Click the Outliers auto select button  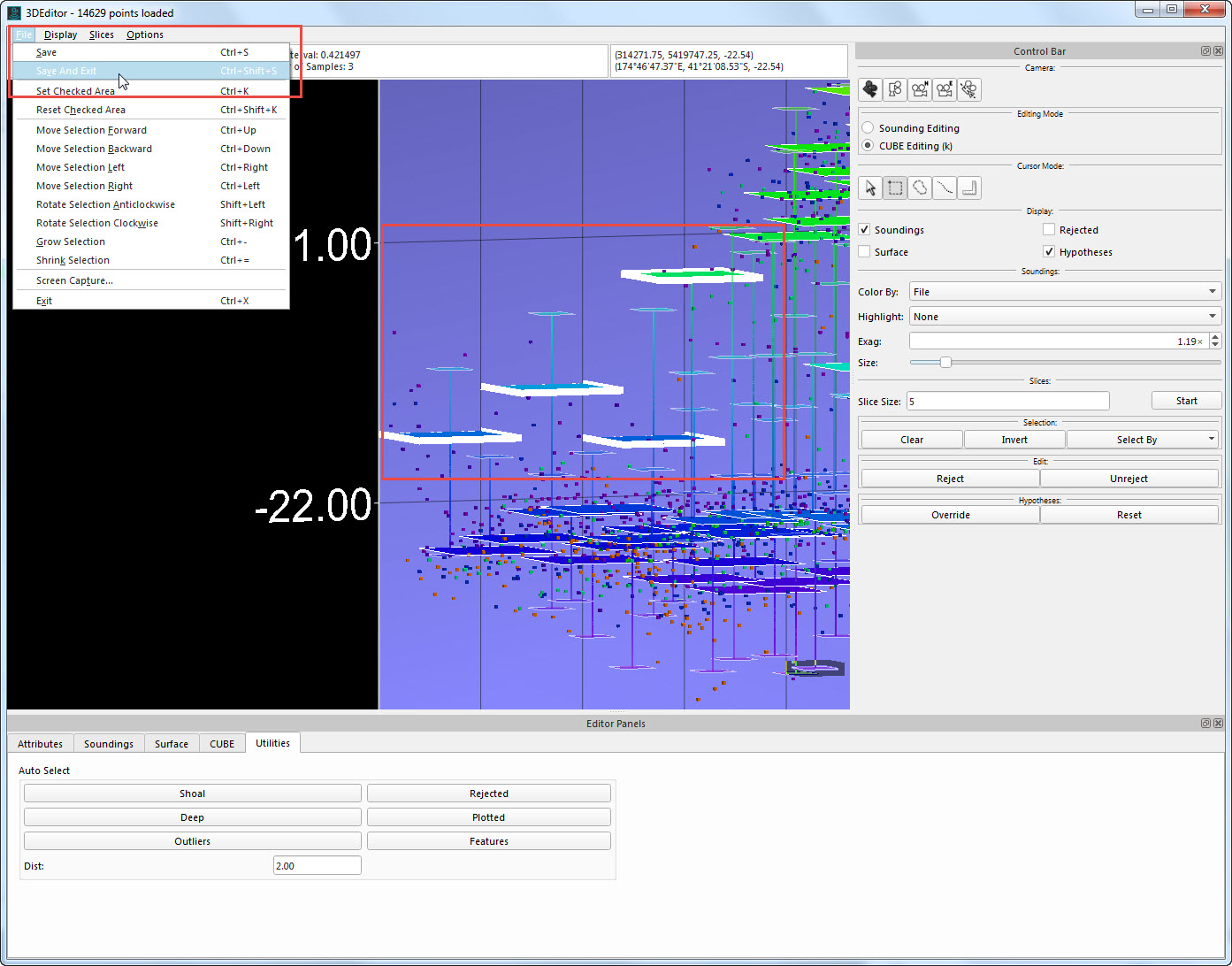(x=192, y=841)
